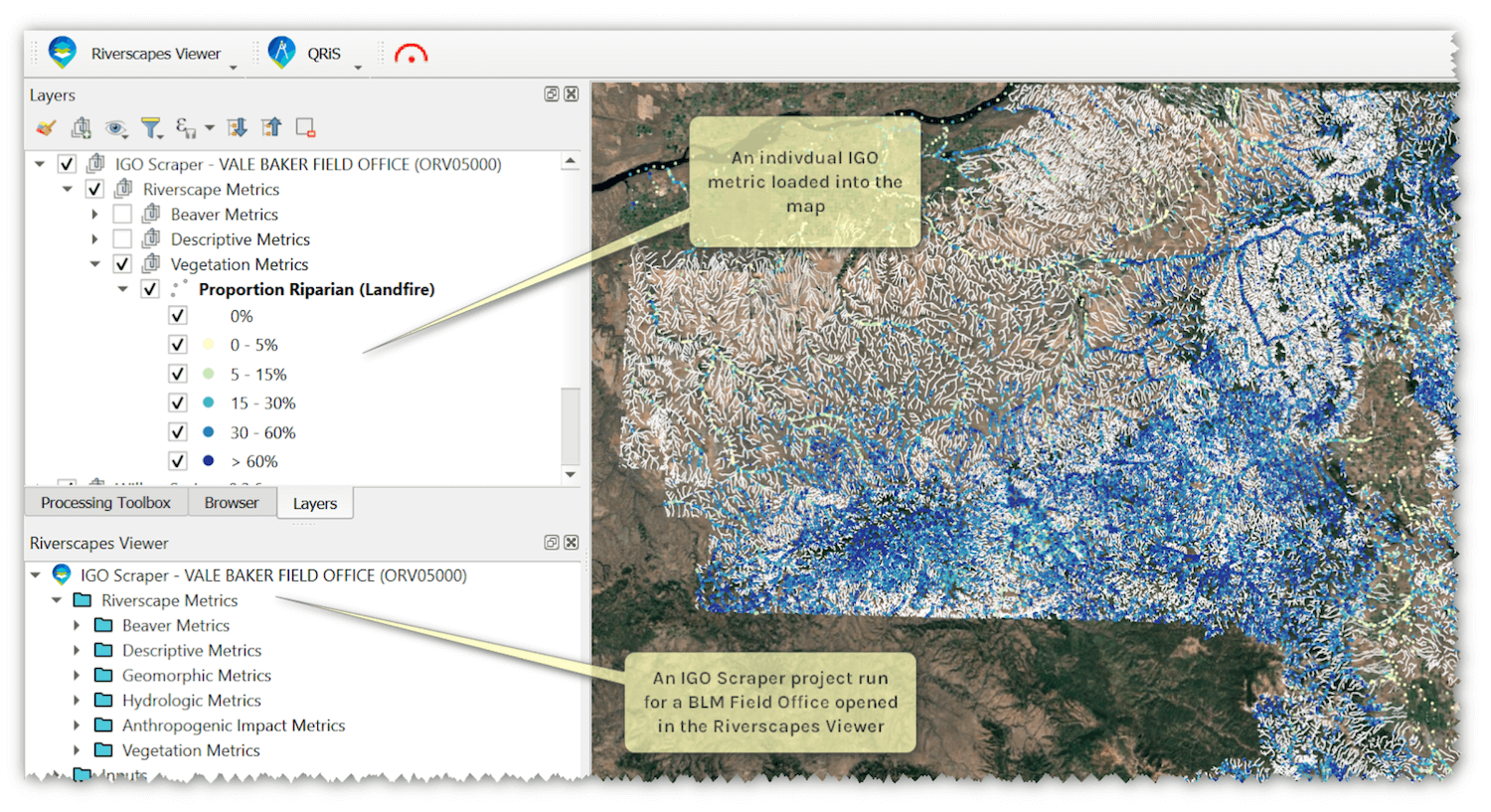Select Beaver Metrics in Riverscapes Viewer tree

[x=176, y=625]
